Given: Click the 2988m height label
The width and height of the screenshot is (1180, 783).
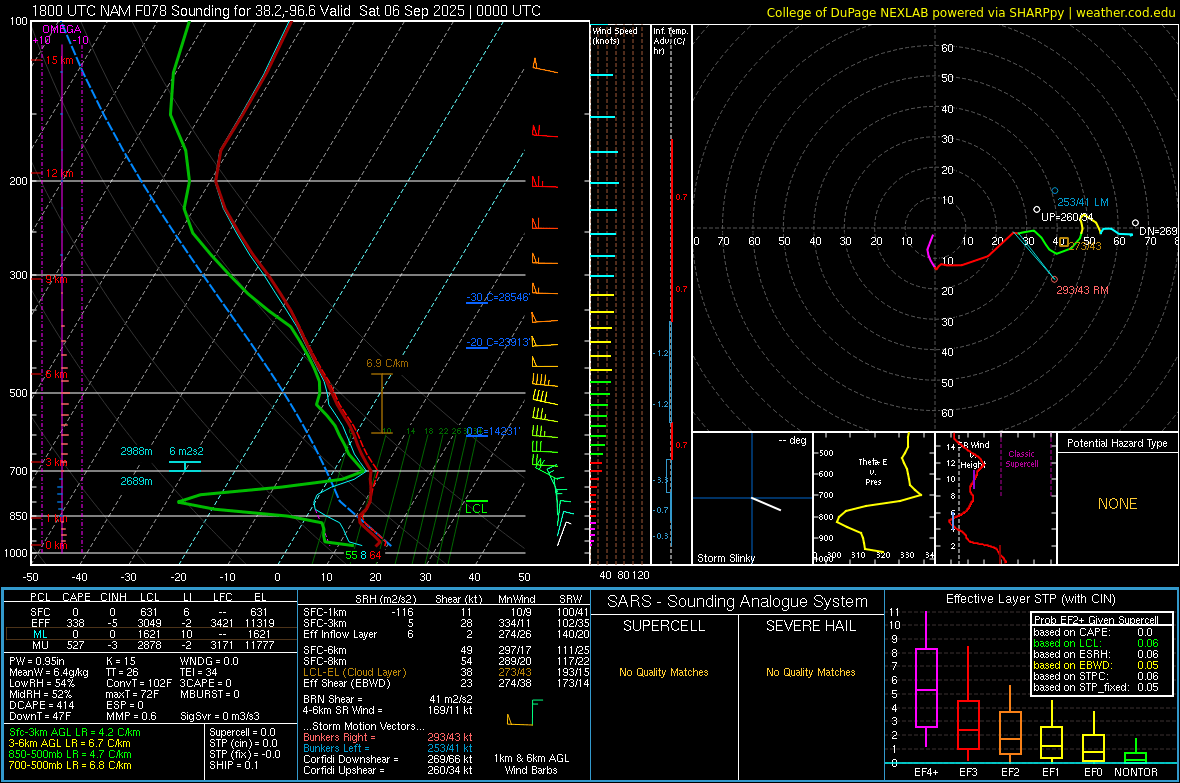Looking at the screenshot, I should click(136, 451).
